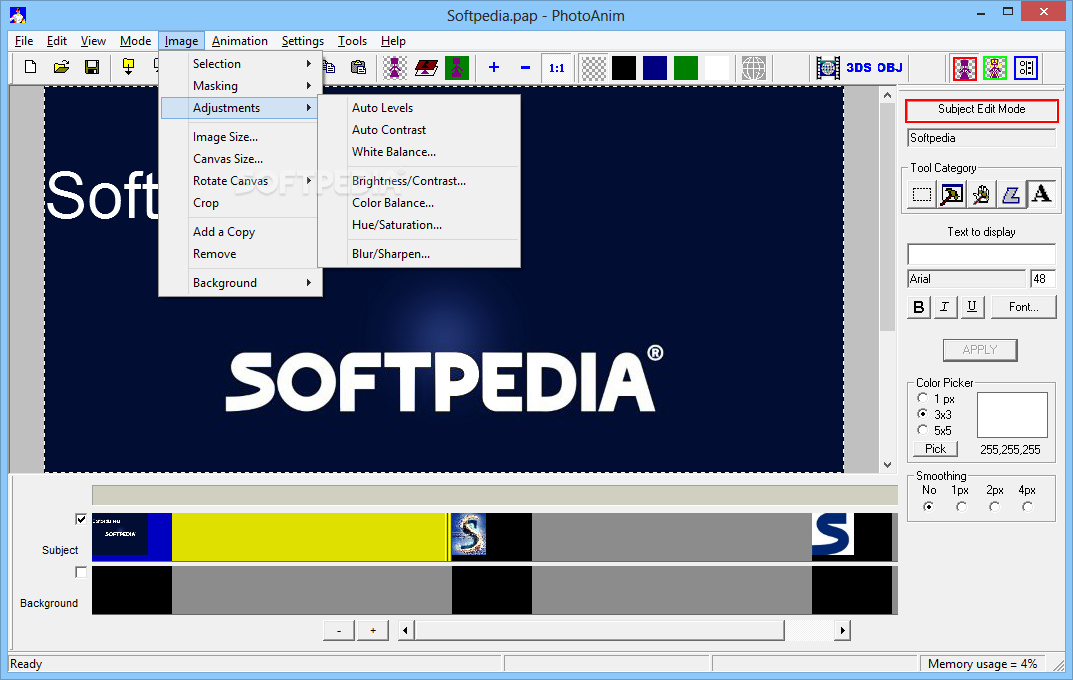Click timeline zoom in plus button
Image resolution: width=1073 pixels, height=680 pixels.
[373, 630]
